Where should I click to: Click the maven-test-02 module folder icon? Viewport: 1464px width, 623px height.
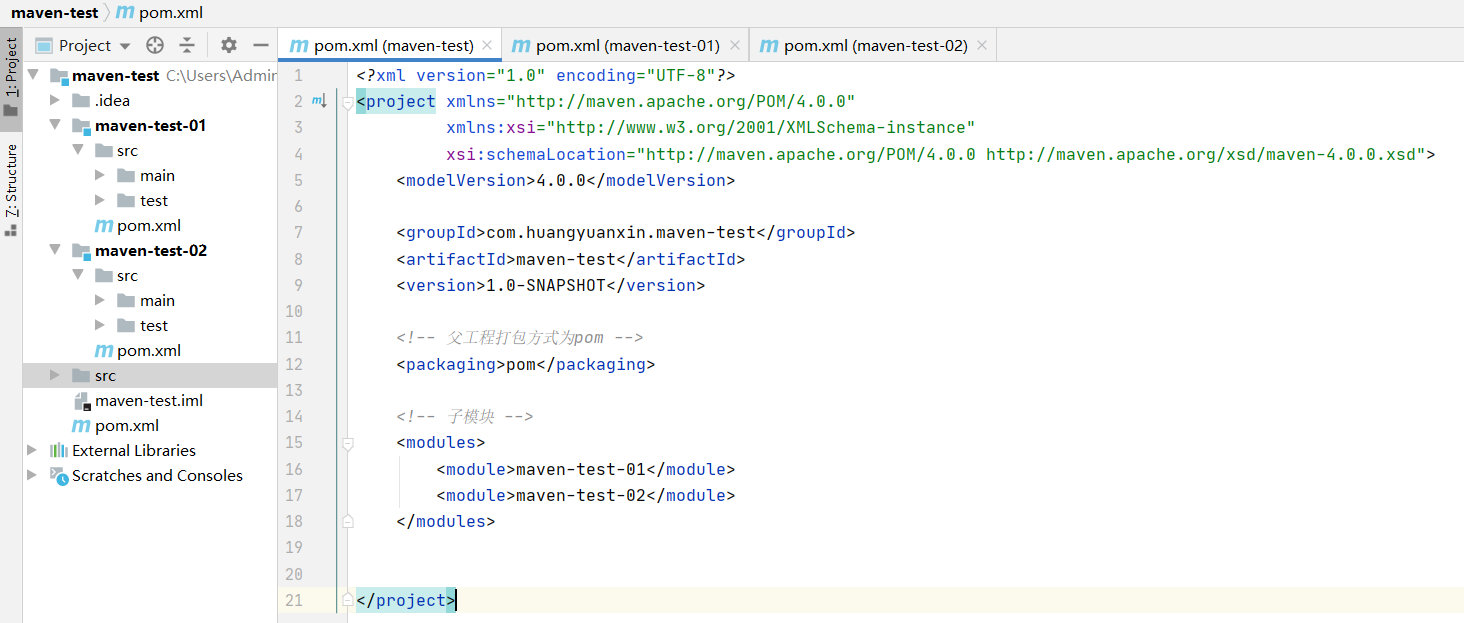[x=81, y=250]
